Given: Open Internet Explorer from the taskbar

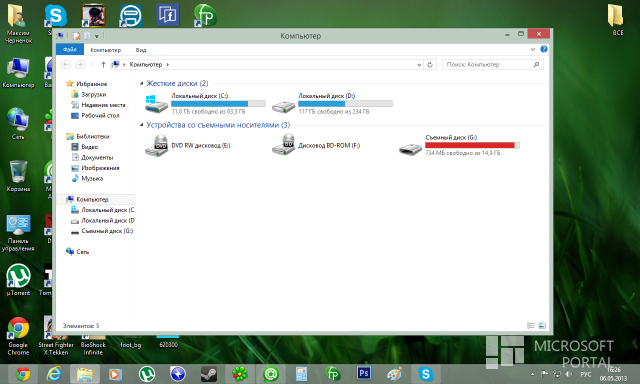Looking at the screenshot, I should click(54, 374).
